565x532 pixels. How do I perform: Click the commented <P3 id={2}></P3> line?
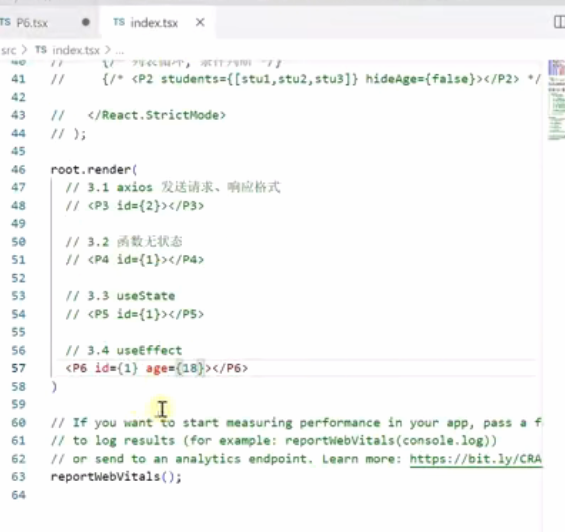tap(134, 206)
